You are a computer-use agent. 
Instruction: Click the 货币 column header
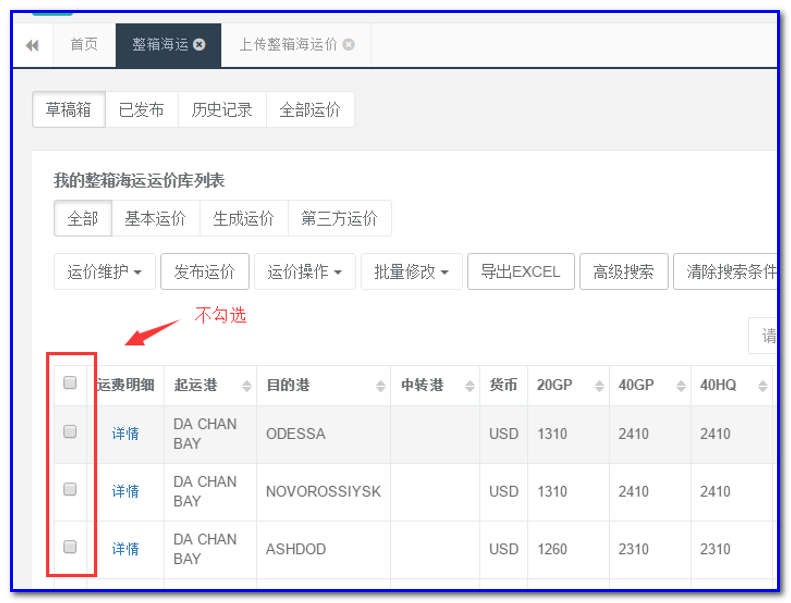503,385
